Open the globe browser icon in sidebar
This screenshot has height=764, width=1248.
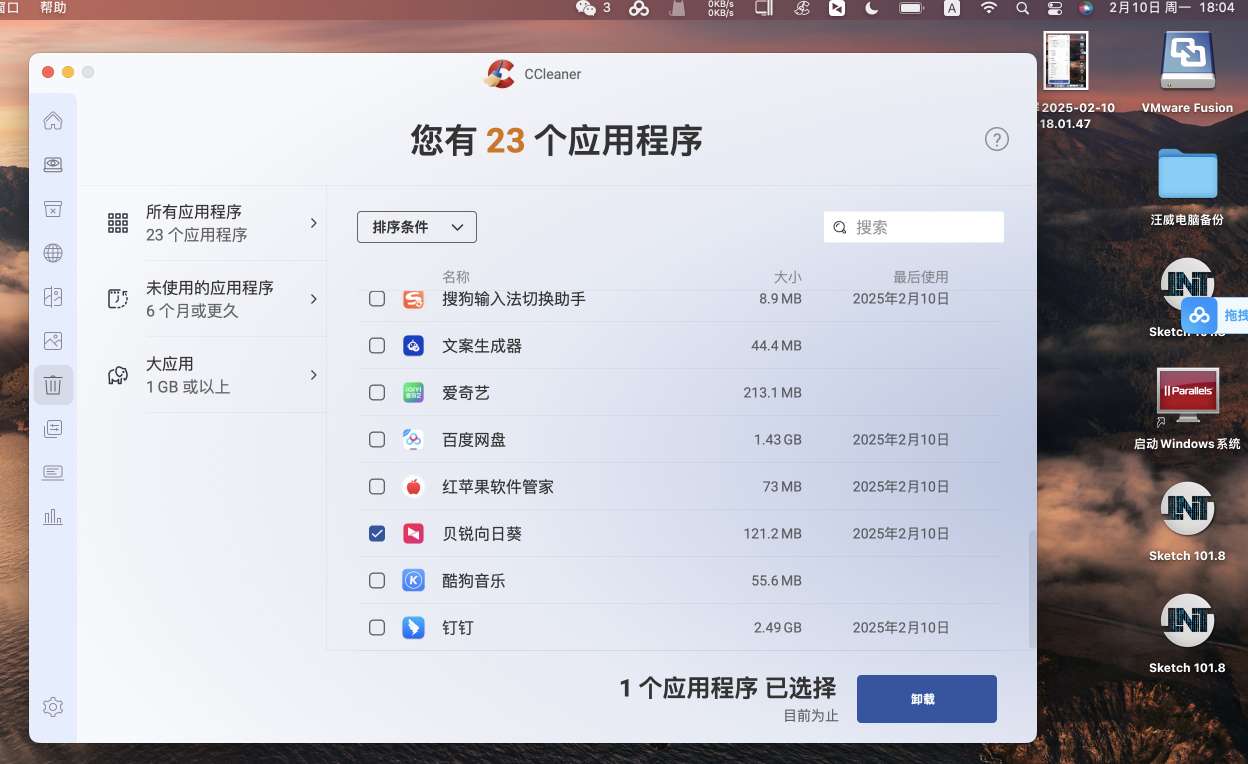coord(53,253)
